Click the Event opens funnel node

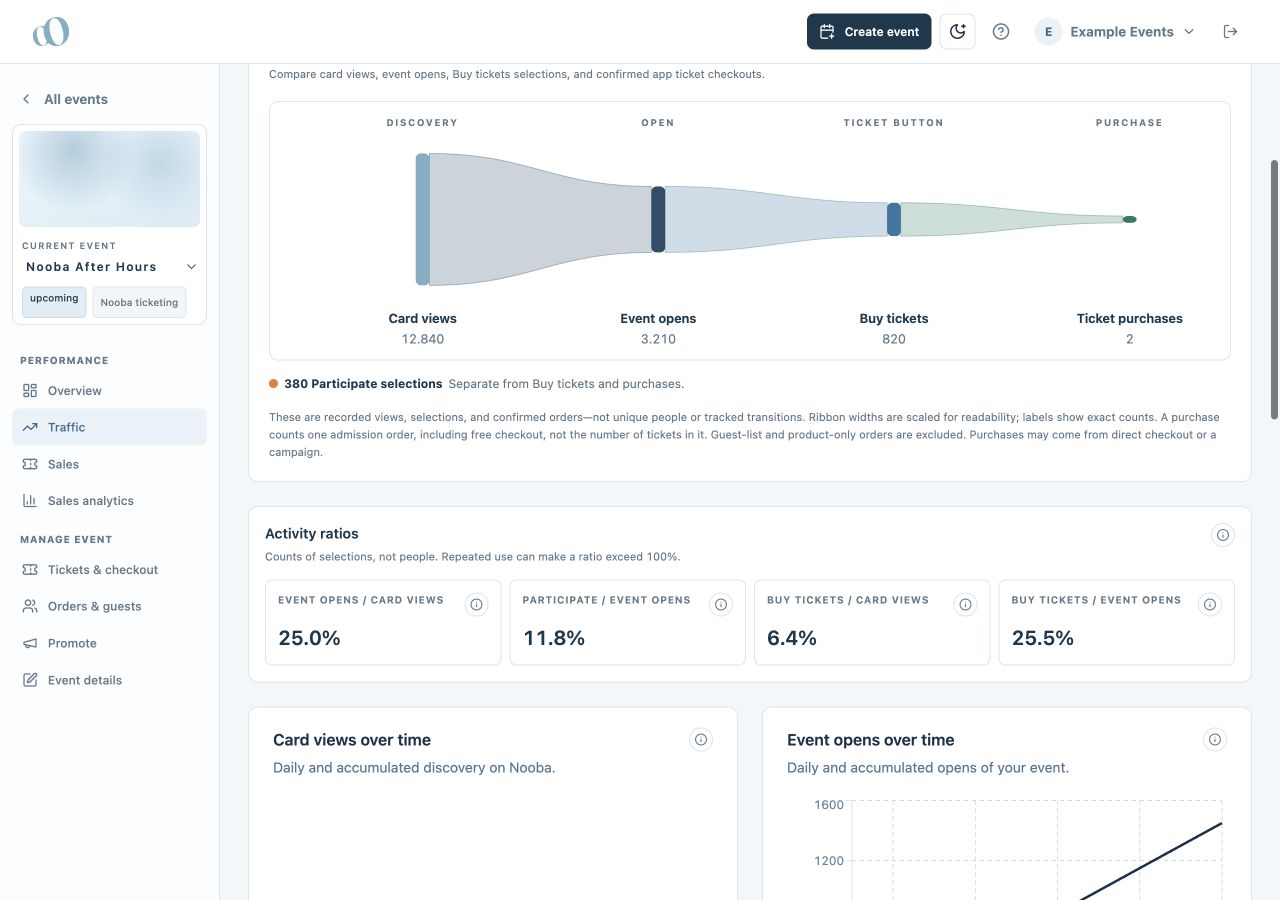658,219
